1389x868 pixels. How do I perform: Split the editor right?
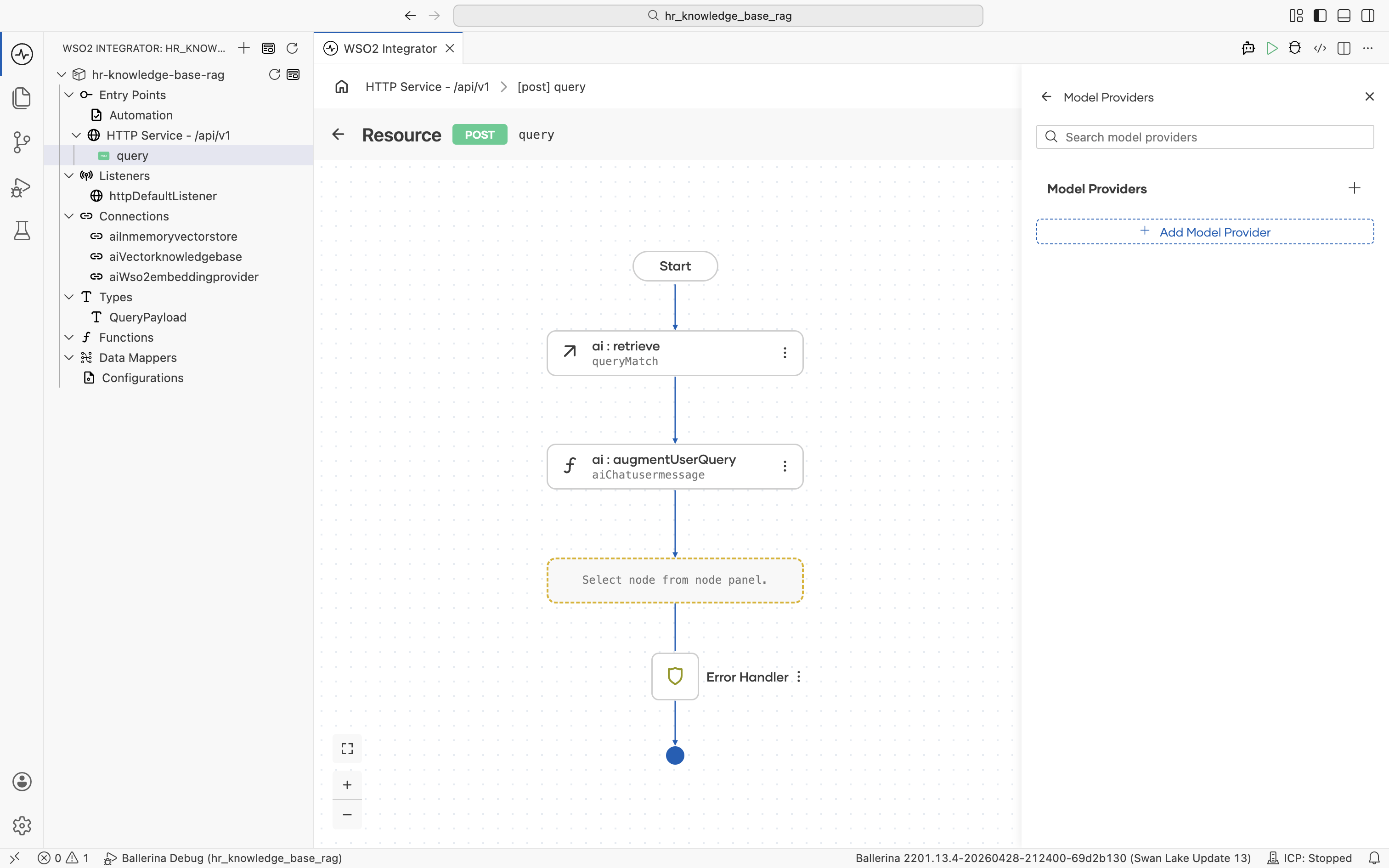(x=1344, y=48)
